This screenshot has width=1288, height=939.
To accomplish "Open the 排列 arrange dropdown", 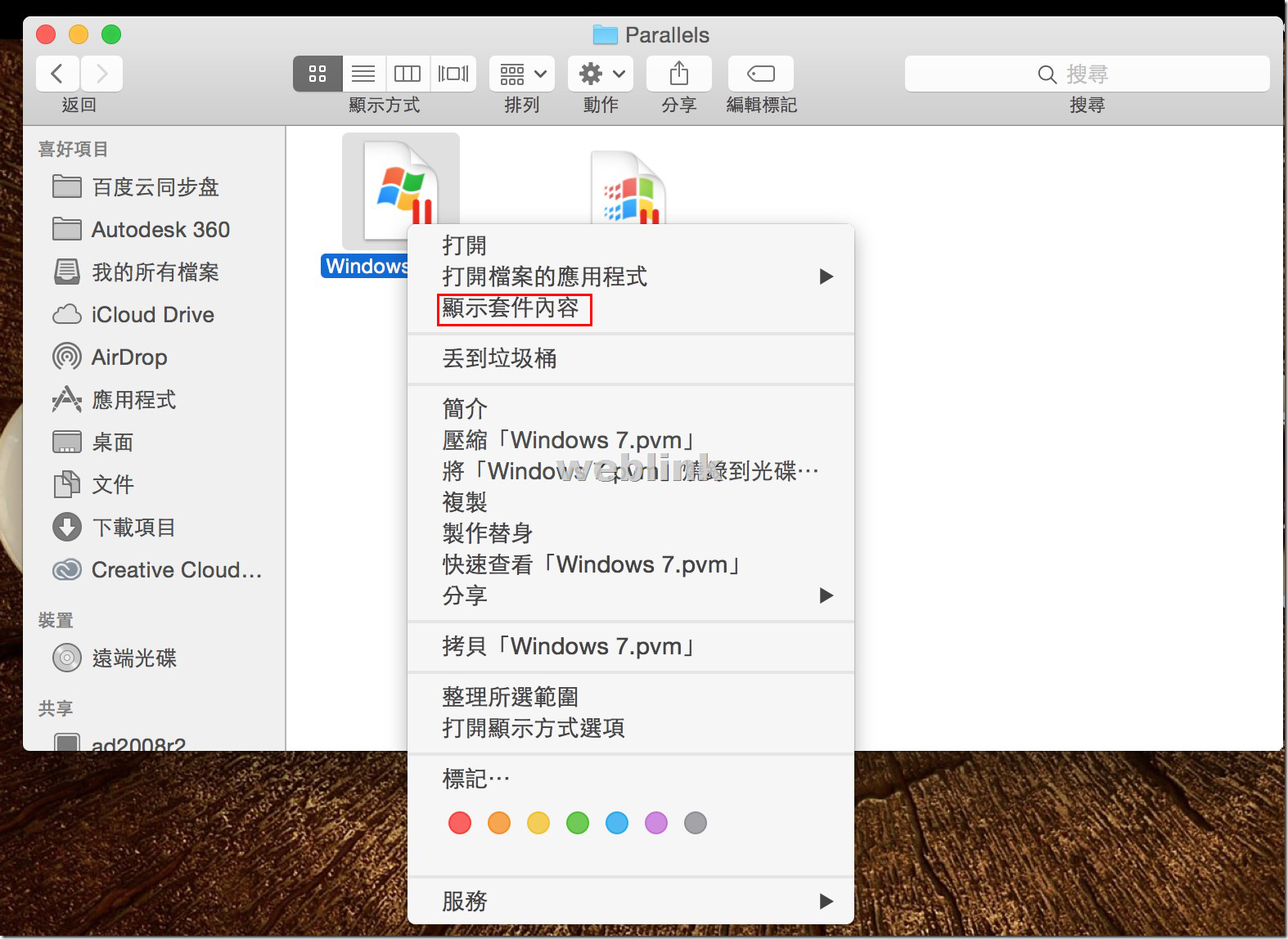I will coord(522,74).
